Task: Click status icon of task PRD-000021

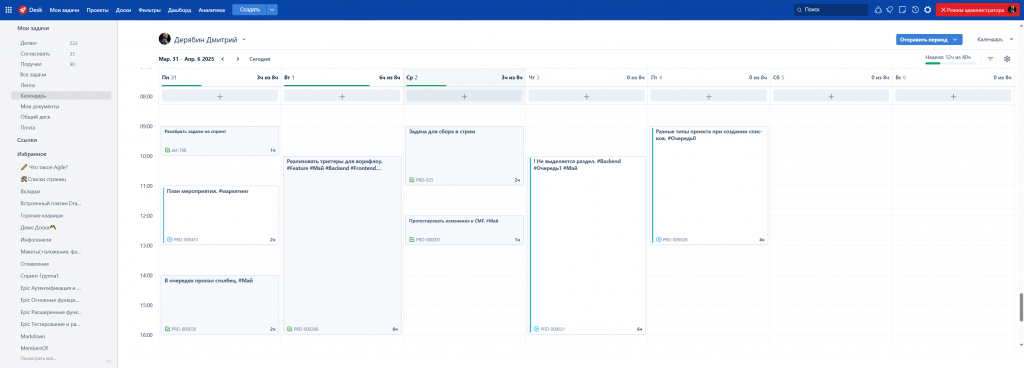Action: [x=537, y=329]
